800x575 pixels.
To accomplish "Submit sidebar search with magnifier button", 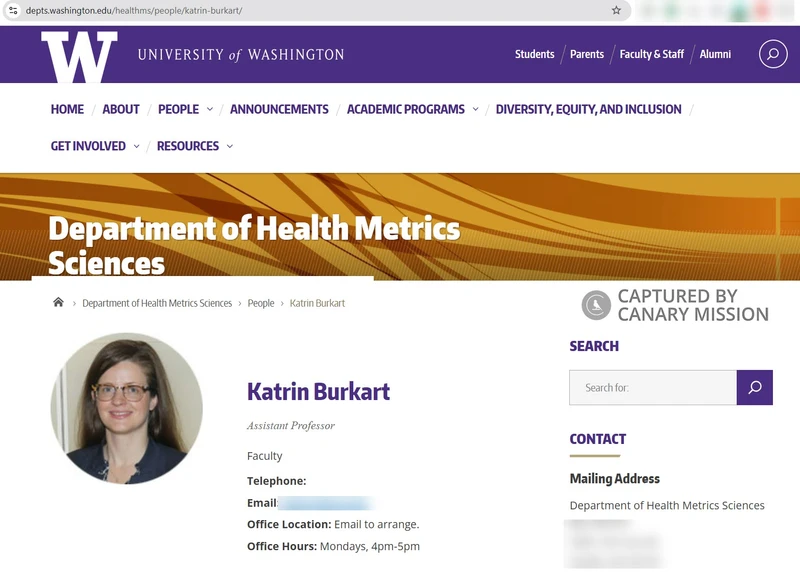I will (x=755, y=387).
